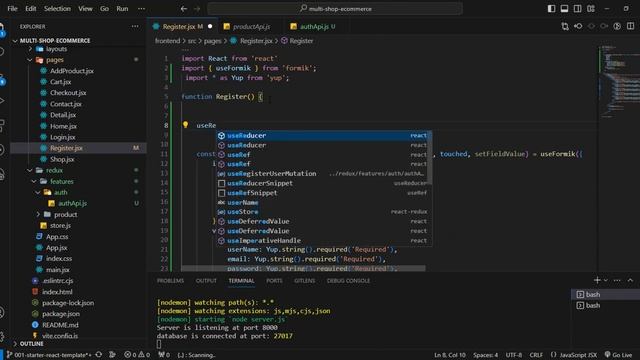The height and width of the screenshot is (360, 640).
Task: Open store.js file
Action: [x=60, y=225]
